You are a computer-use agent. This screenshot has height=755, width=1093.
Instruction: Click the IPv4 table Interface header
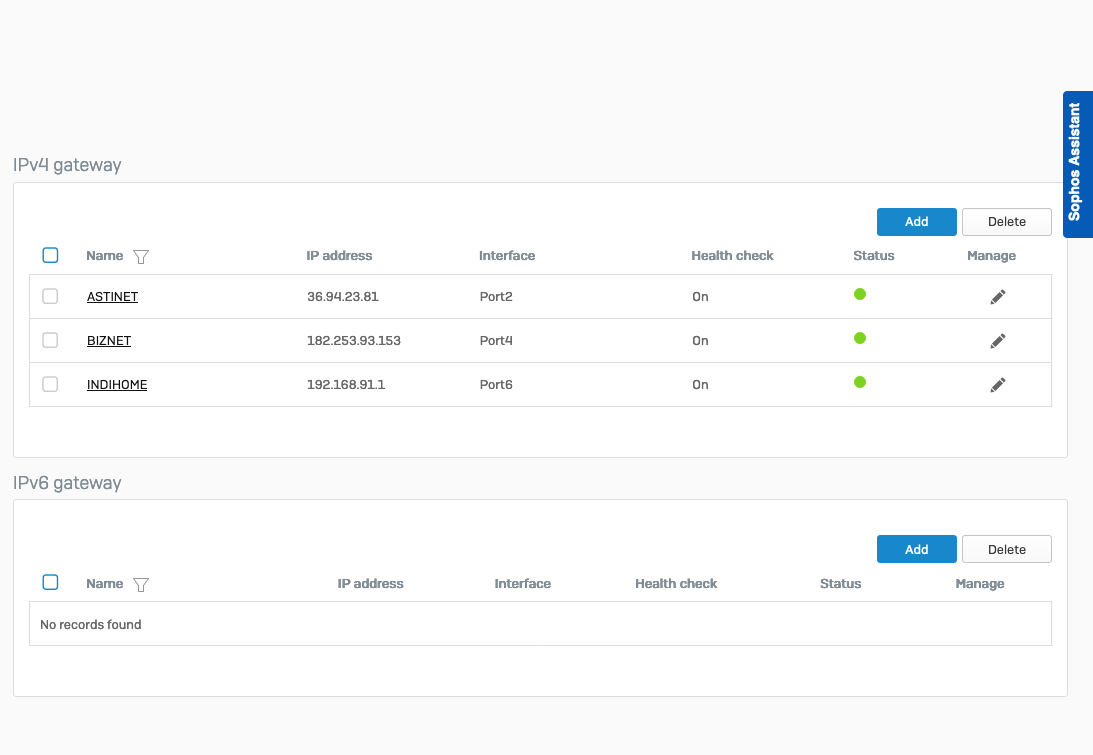coord(507,256)
